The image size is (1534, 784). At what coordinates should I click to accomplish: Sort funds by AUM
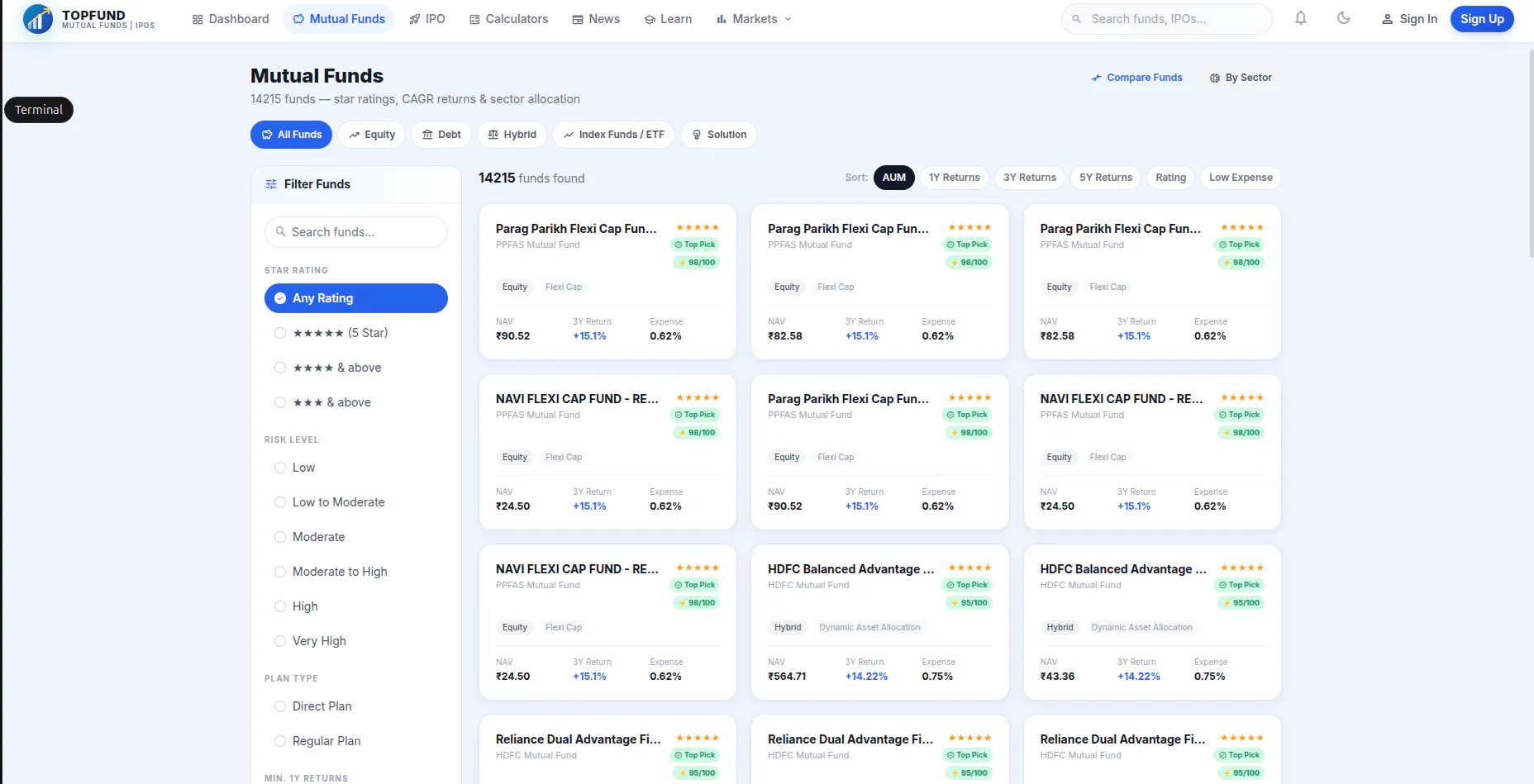893,178
